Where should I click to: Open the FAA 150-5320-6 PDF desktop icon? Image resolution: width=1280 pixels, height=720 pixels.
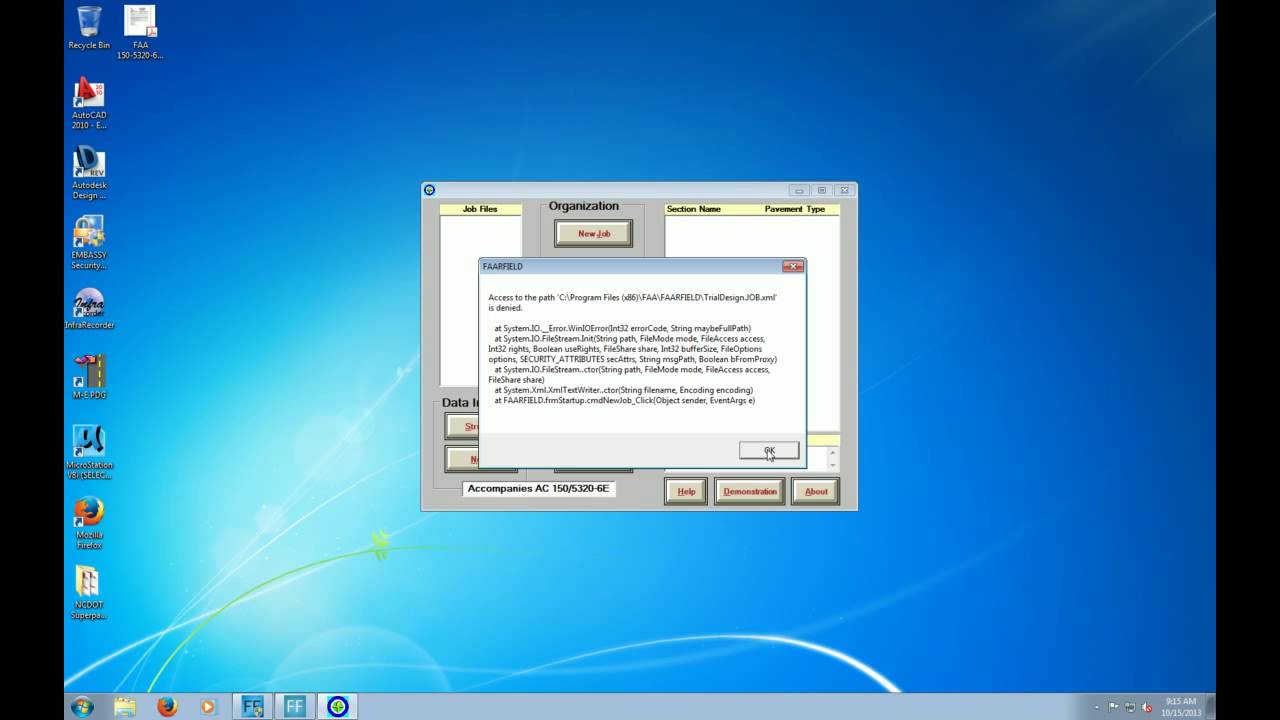pyautogui.click(x=140, y=33)
